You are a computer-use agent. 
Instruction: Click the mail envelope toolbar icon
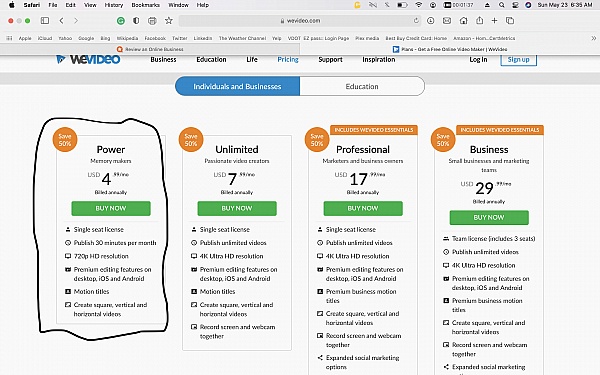(447, 21)
